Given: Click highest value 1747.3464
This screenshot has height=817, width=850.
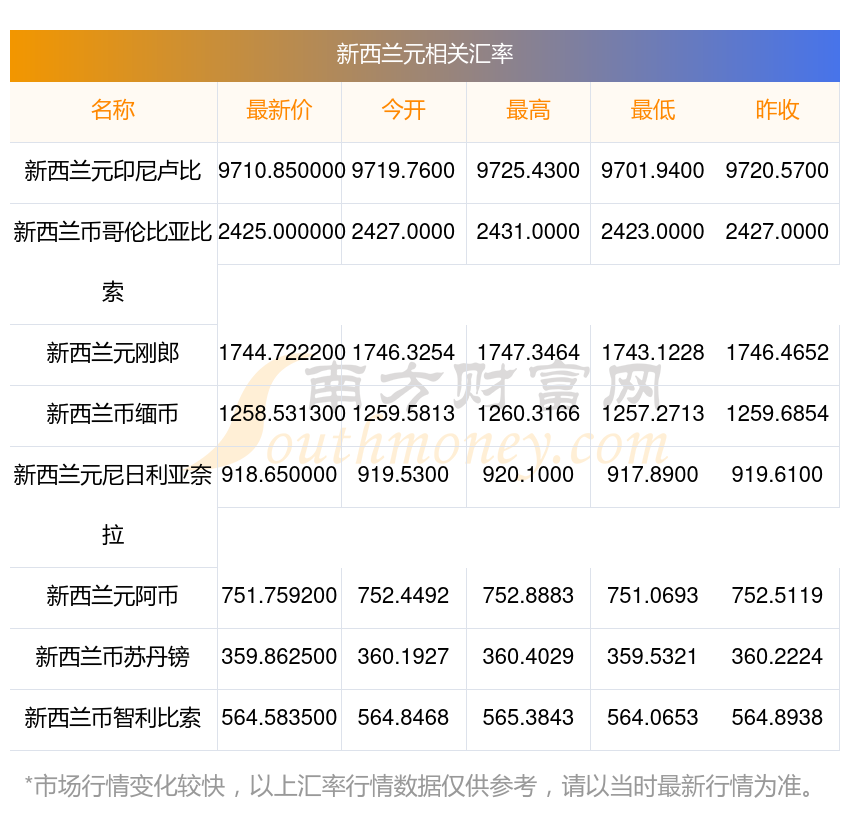Looking at the screenshot, I should pyautogui.click(x=528, y=353).
